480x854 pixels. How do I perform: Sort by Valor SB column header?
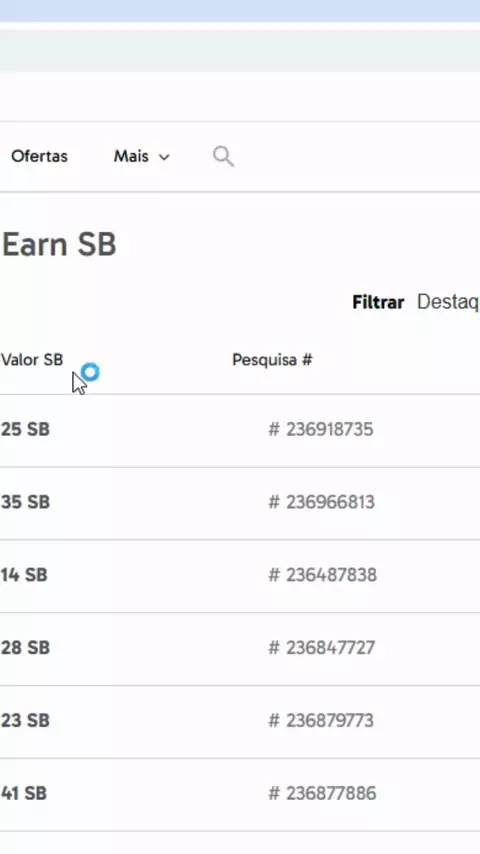32,360
